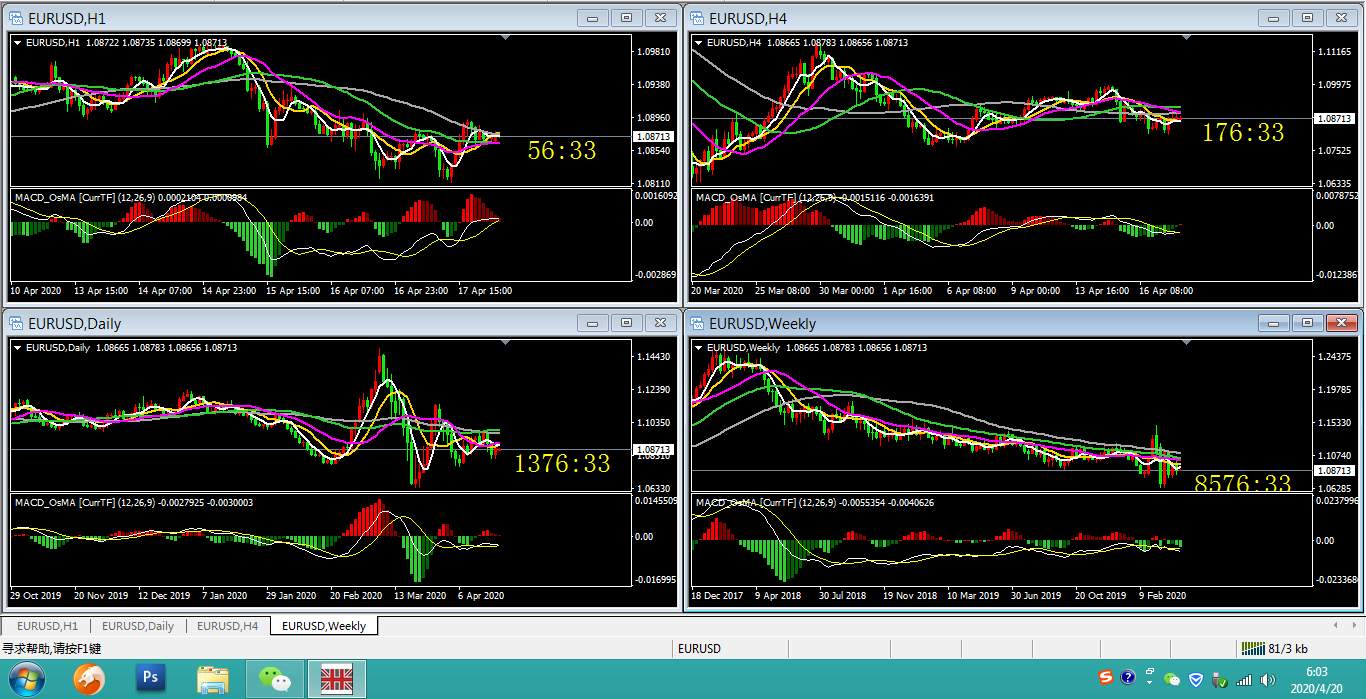The image size is (1366, 699).
Task: Click the blue shield security tray icon
Action: click(1195, 679)
